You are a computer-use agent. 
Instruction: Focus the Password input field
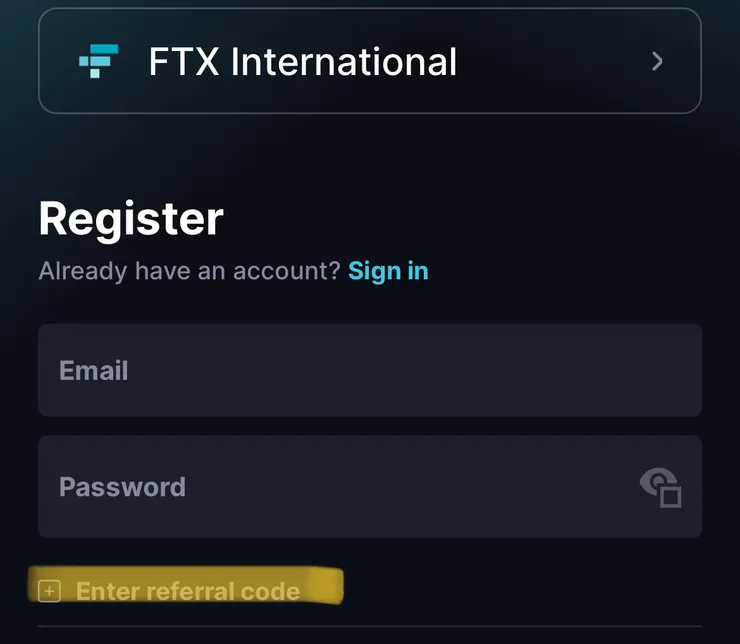point(340,487)
